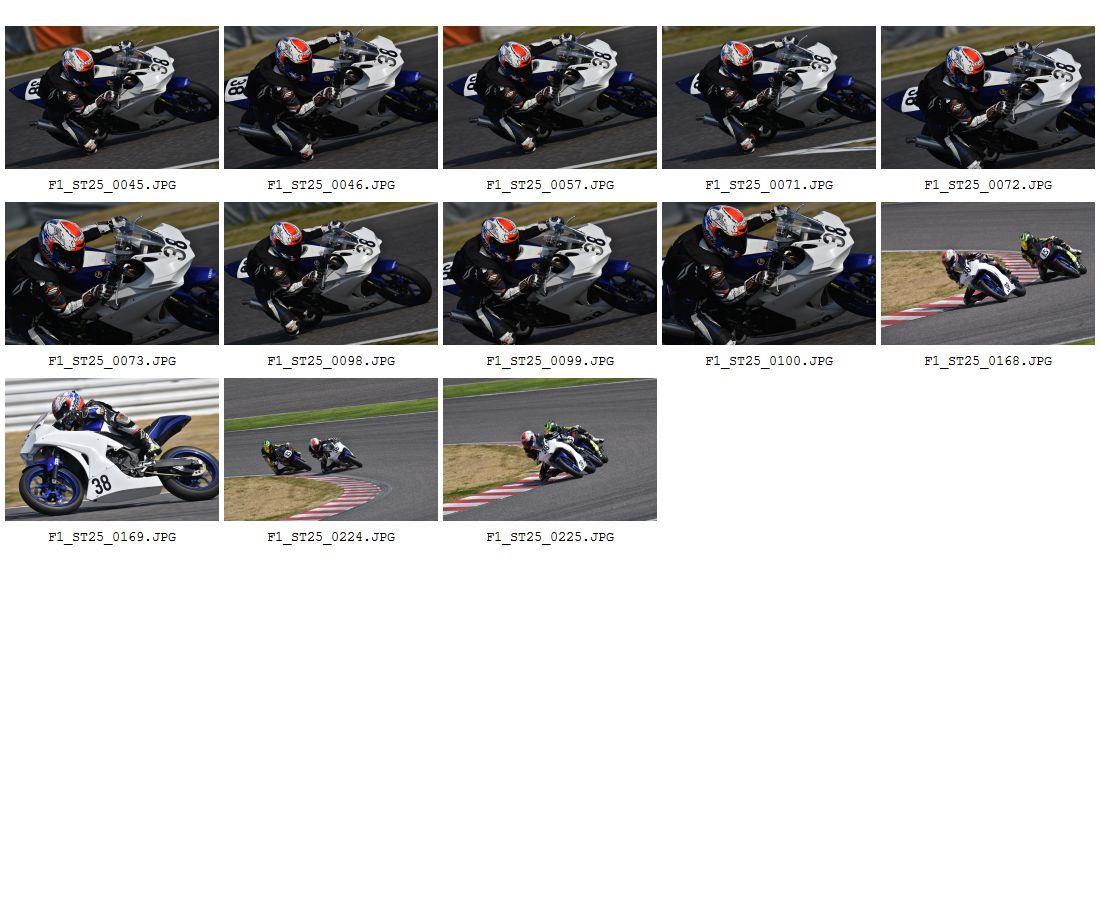Click the F1_ST25_0073.JPG thumbnail
This screenshot has height=900, width=1100.
(x=112, y=274)
